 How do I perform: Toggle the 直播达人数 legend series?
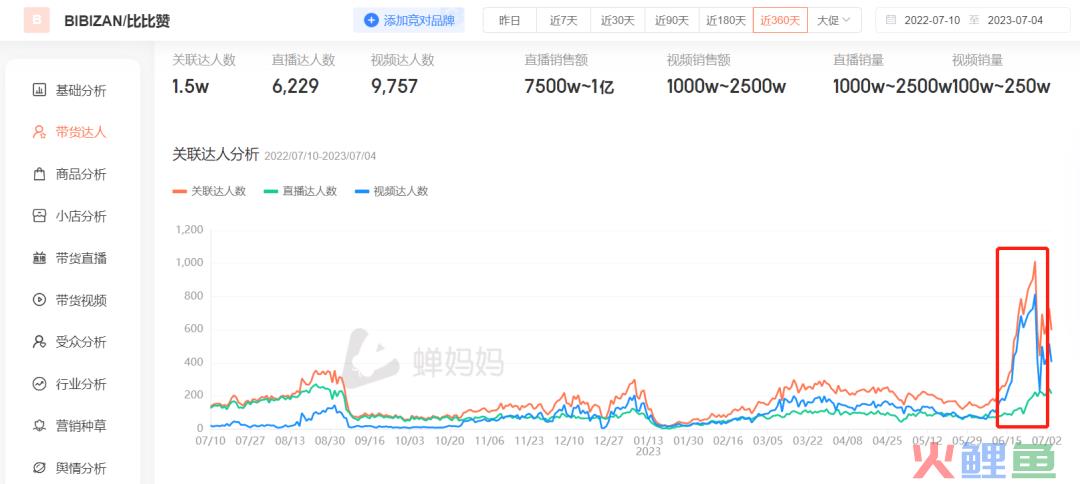click(x=301, y=191)
